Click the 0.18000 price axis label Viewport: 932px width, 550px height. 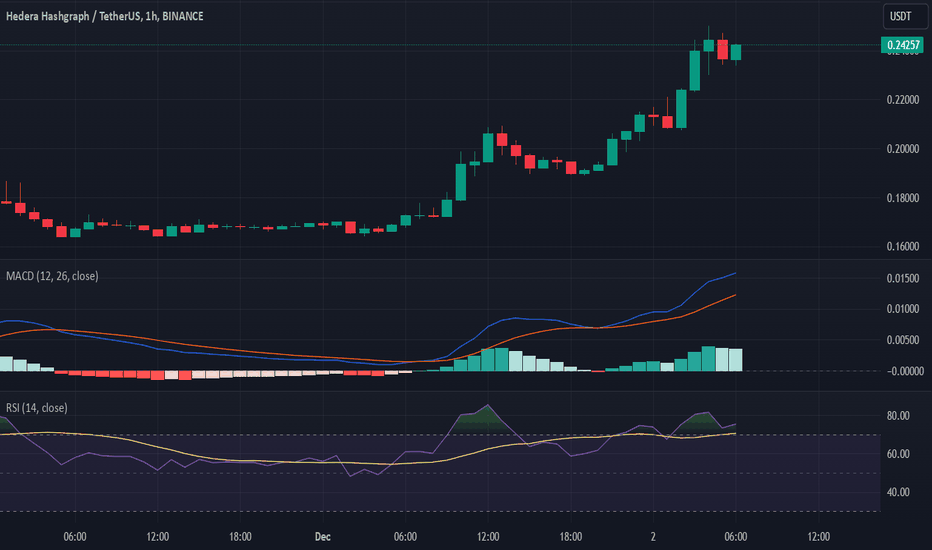(903, 197)
